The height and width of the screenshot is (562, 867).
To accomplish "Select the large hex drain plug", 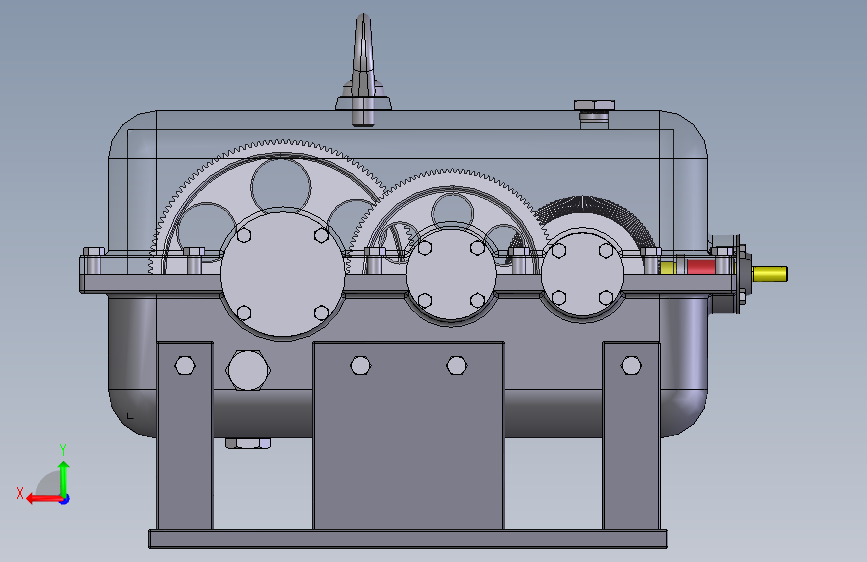I will [248, 370].
